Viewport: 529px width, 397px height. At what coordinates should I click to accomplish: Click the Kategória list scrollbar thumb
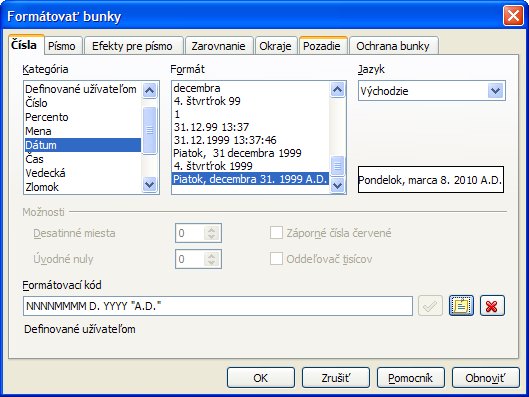click(x=149, y=130)
